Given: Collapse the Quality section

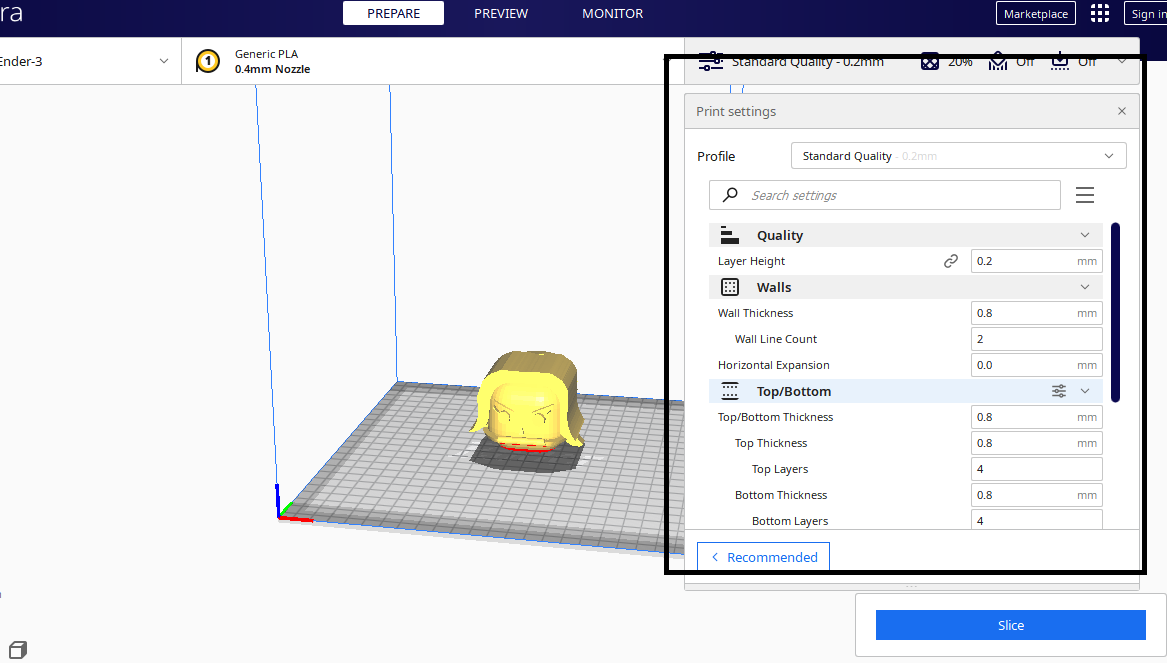Looking at the screenshot, I should (1084, 235).
